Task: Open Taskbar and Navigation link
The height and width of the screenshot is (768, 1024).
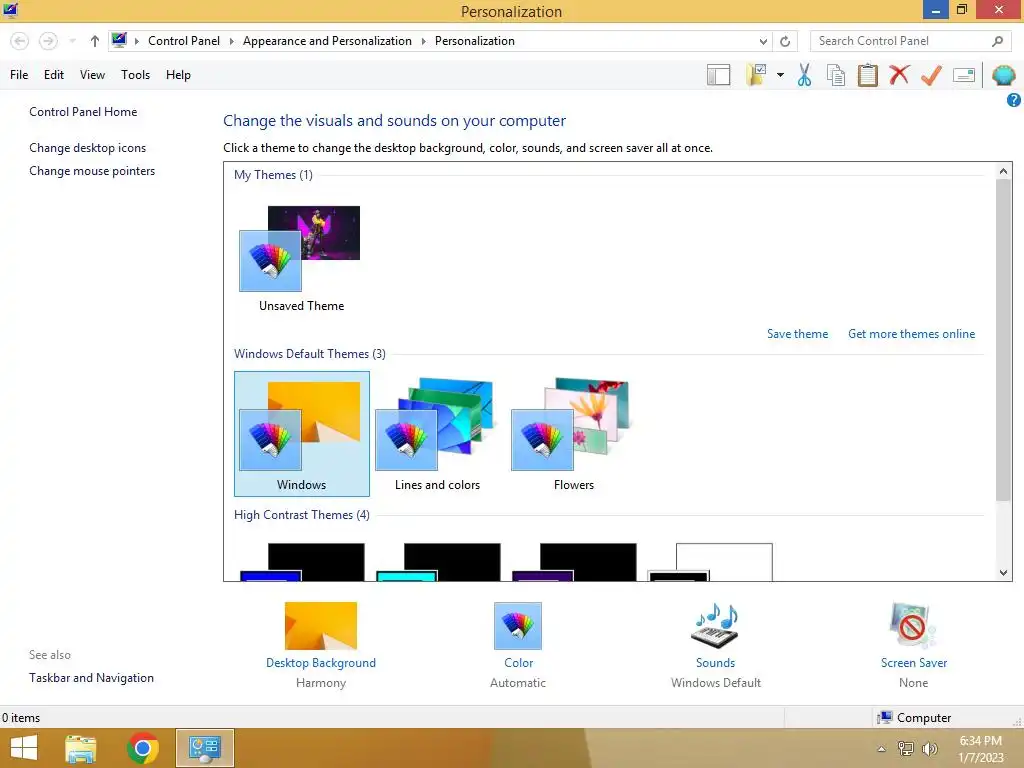Action: tap(91, 678)
